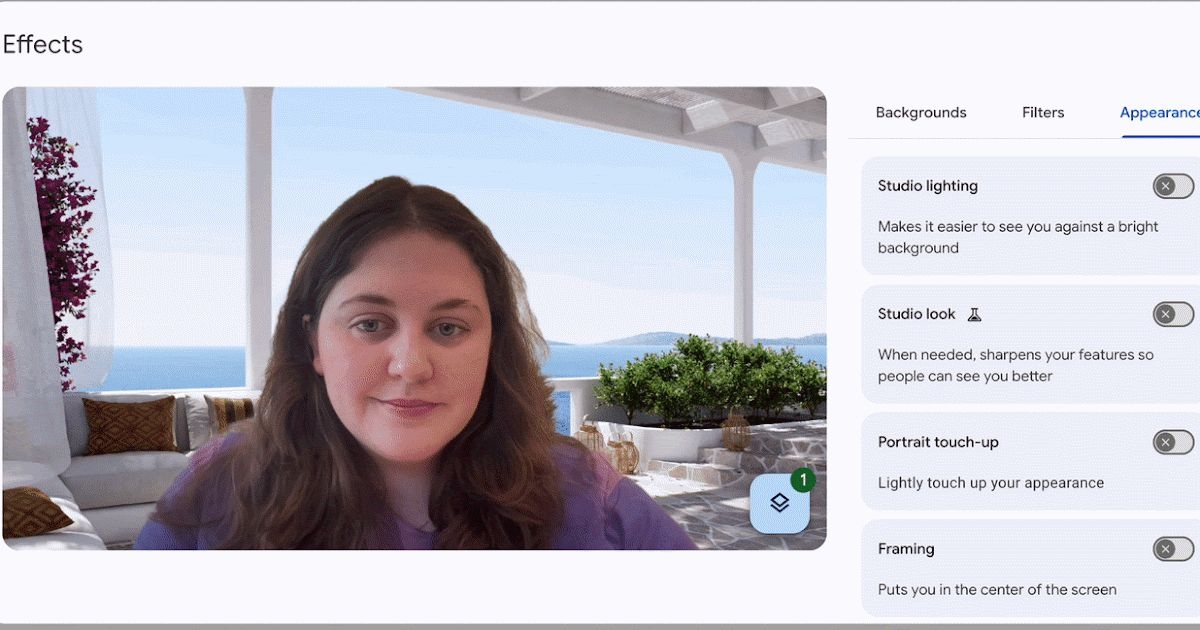Turn on Studio look
The image size is (1200, 630).
(1171, 314)
